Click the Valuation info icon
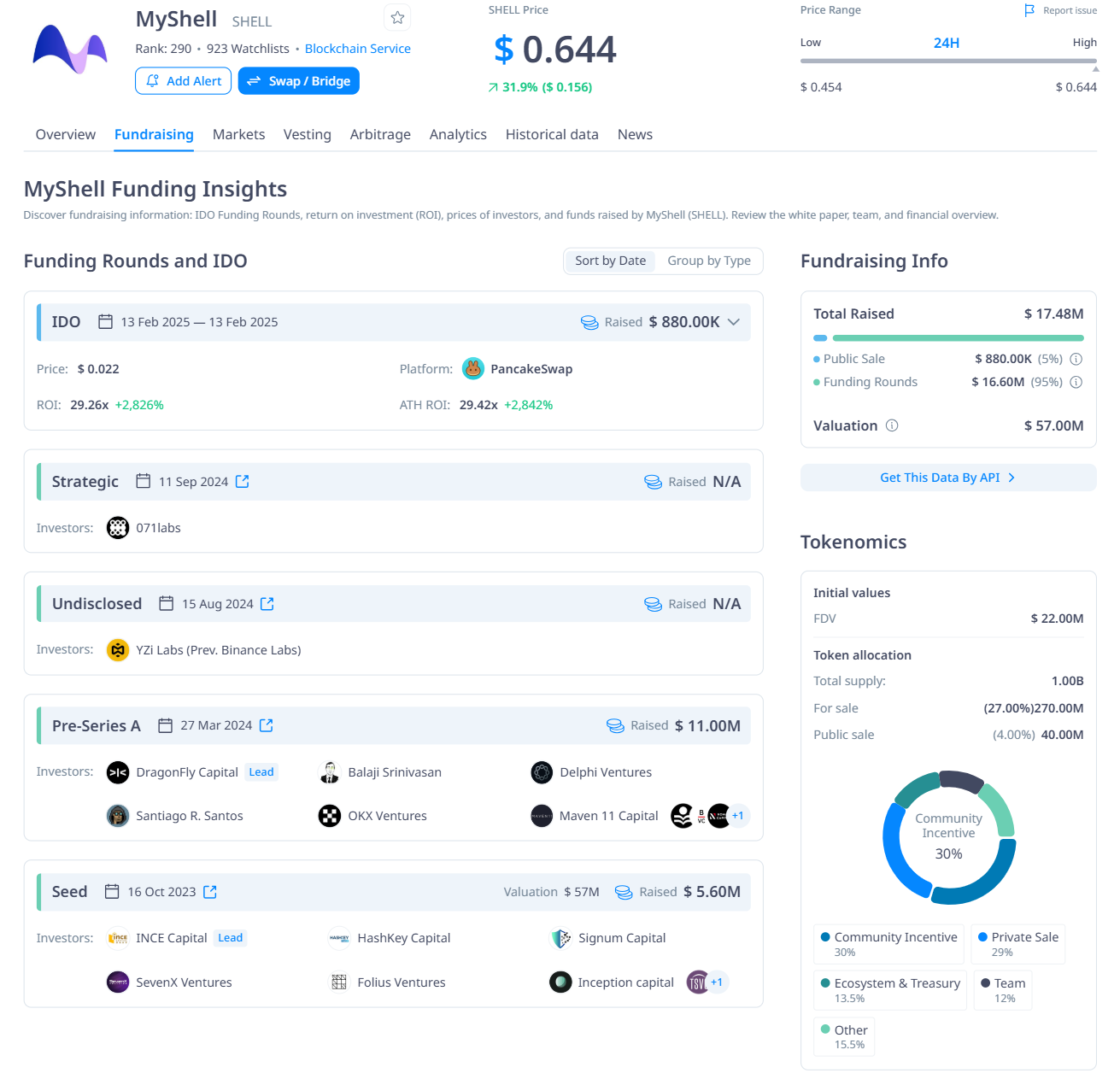This screenshot has width=1120, height=1079. click(x=892, y=425)
